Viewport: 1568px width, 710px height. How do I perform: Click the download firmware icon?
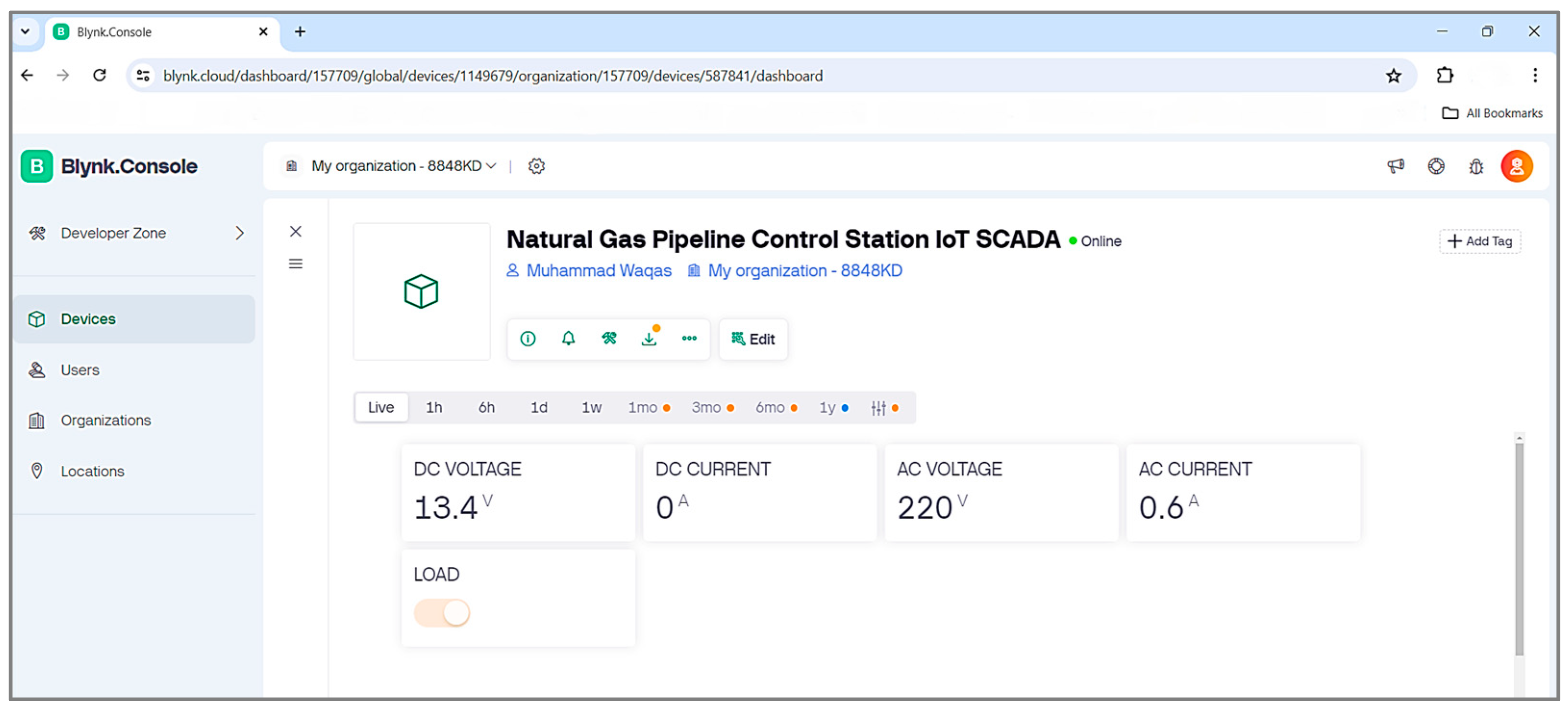point(649,338)
